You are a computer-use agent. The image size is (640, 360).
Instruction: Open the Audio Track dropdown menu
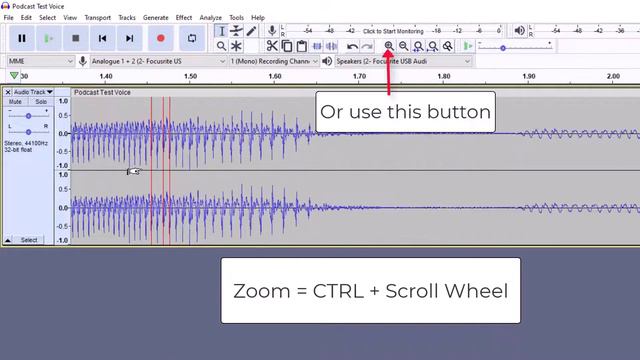click(x=33, y=92)
